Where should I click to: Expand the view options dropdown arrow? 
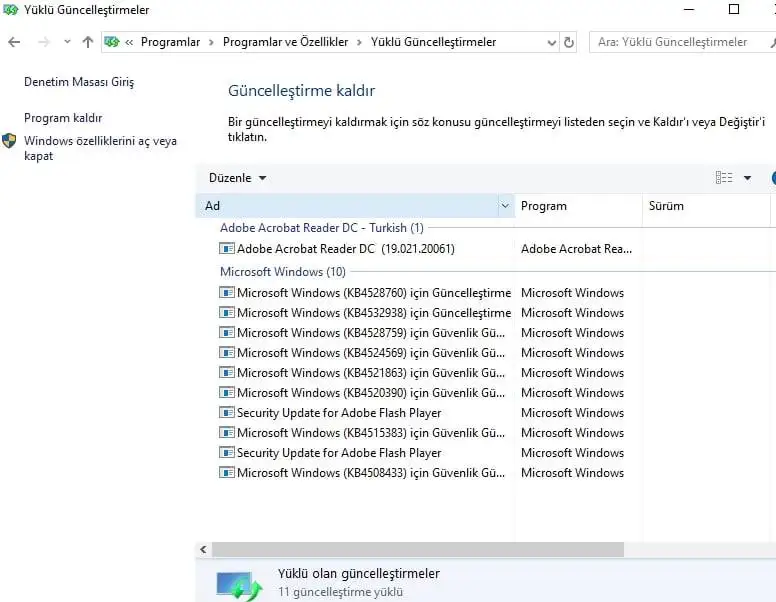pyautogui.click(x=747, y=178)
